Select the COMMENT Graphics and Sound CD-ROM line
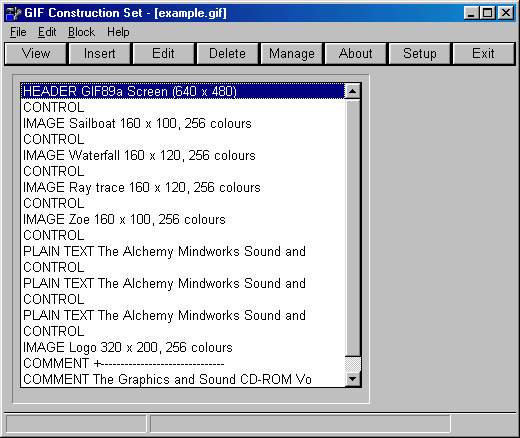520x438 pixels. [x=183, y=379]
